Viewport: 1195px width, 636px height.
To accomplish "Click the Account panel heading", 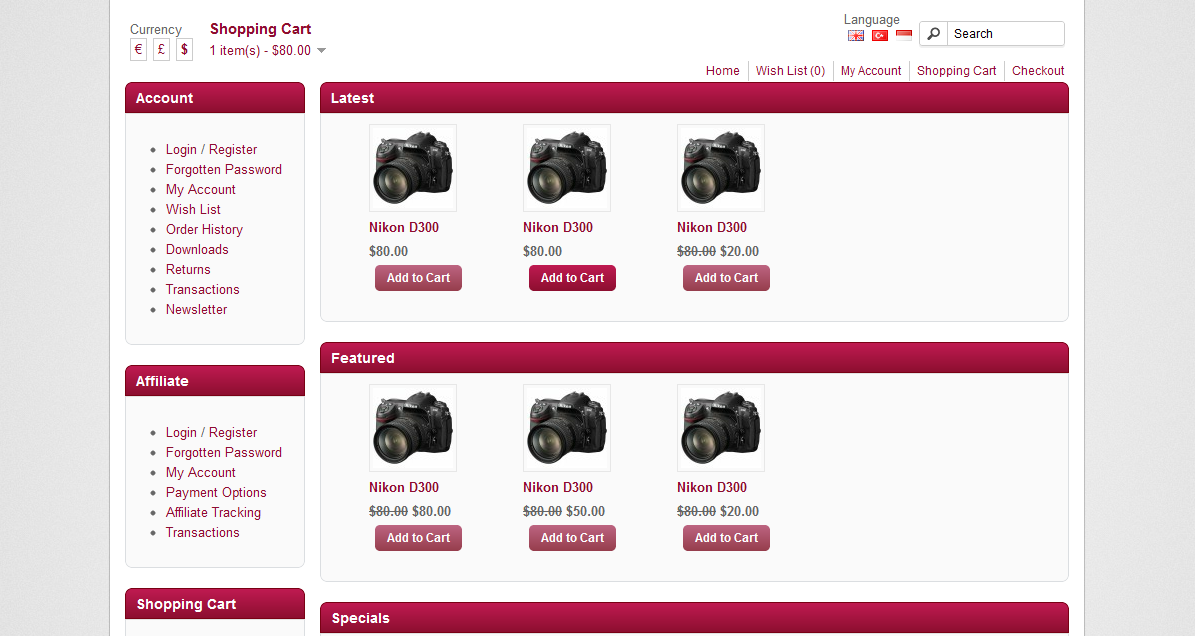I will pos(165,98).
